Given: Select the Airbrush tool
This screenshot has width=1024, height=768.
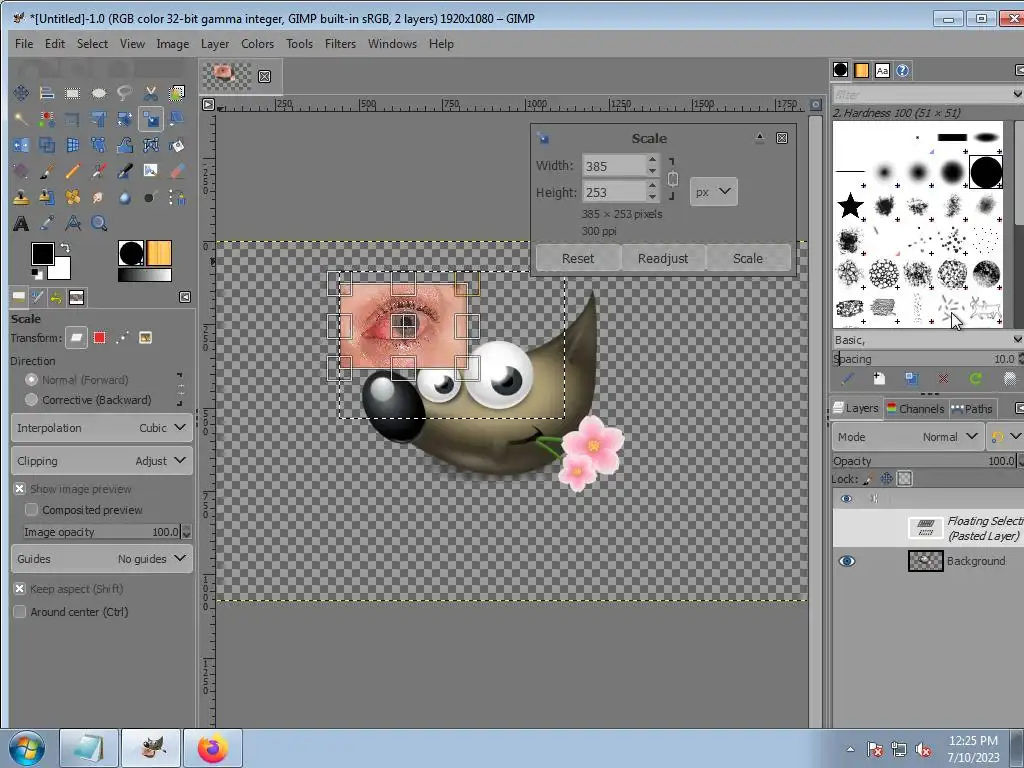Looking at the screenshot, I should tap(99, 171).
